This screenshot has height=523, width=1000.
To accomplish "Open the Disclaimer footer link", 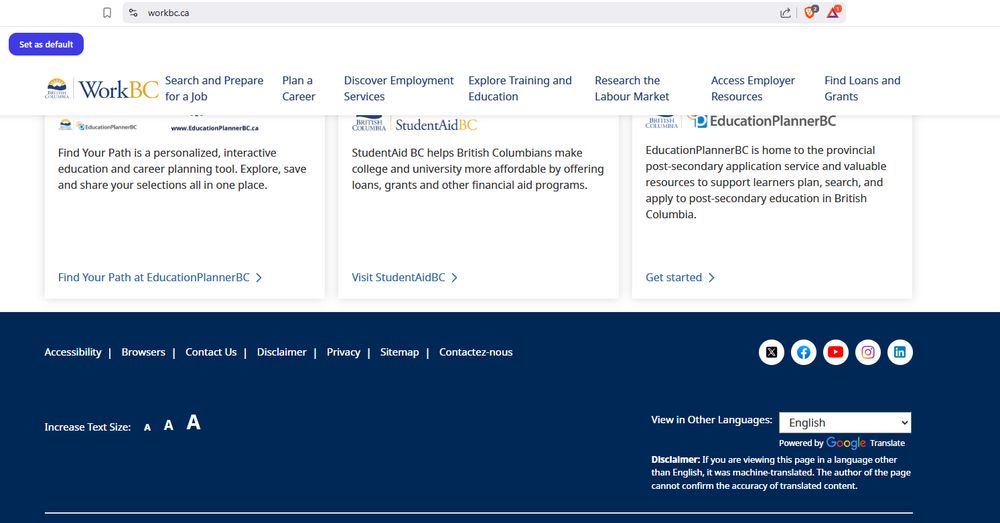I will coord(281,352).
